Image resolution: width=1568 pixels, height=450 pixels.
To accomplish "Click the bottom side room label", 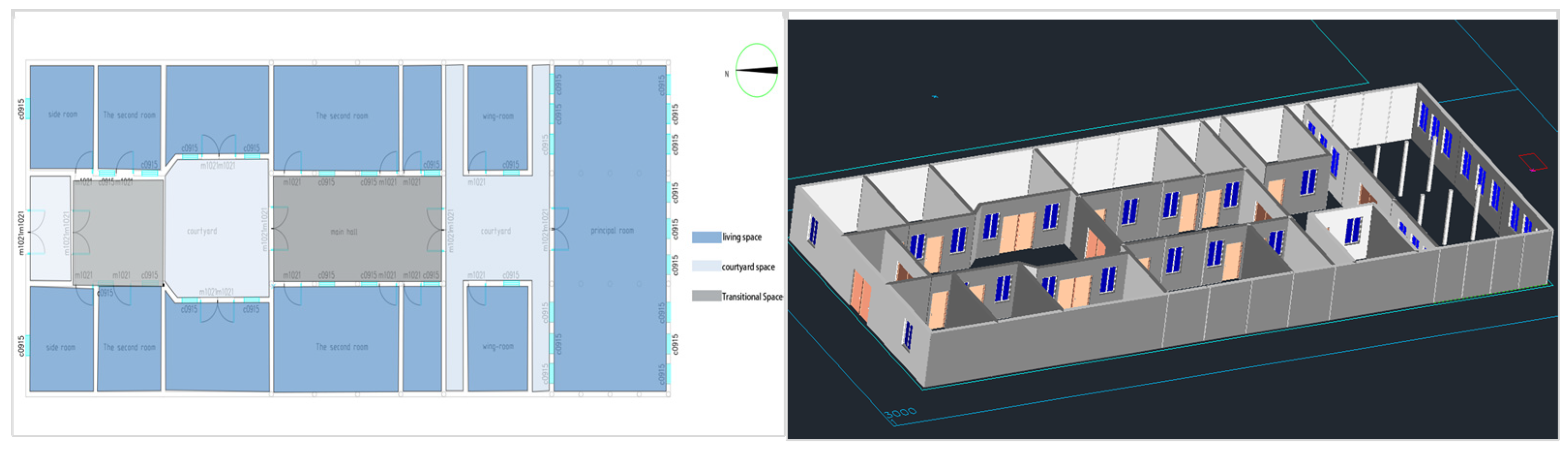I will (61, 347).
